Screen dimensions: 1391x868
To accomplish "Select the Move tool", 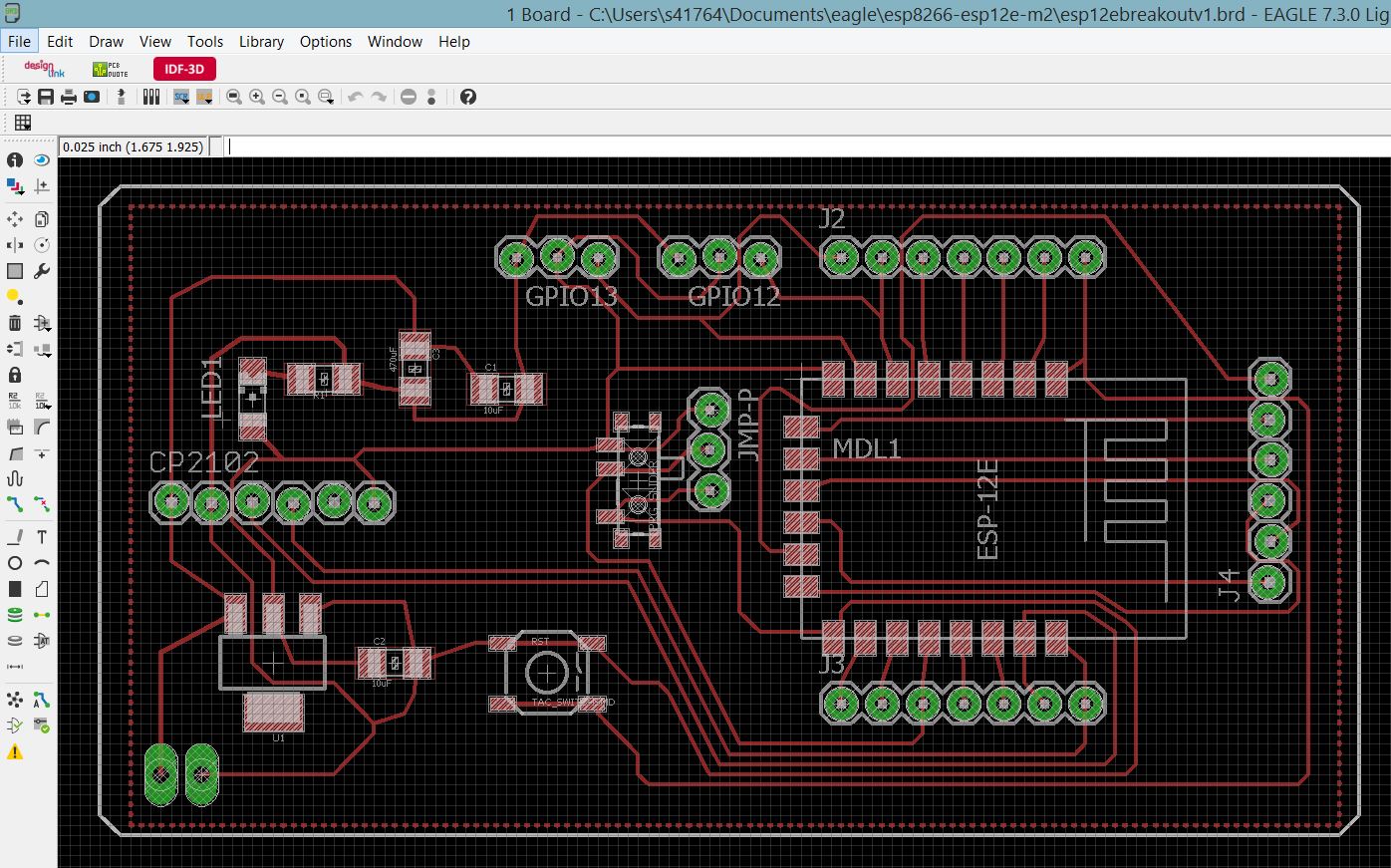I will pos(15,219).
